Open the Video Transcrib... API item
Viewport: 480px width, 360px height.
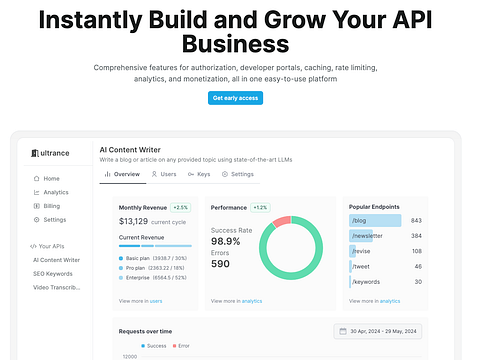click(x=57, y=287)
